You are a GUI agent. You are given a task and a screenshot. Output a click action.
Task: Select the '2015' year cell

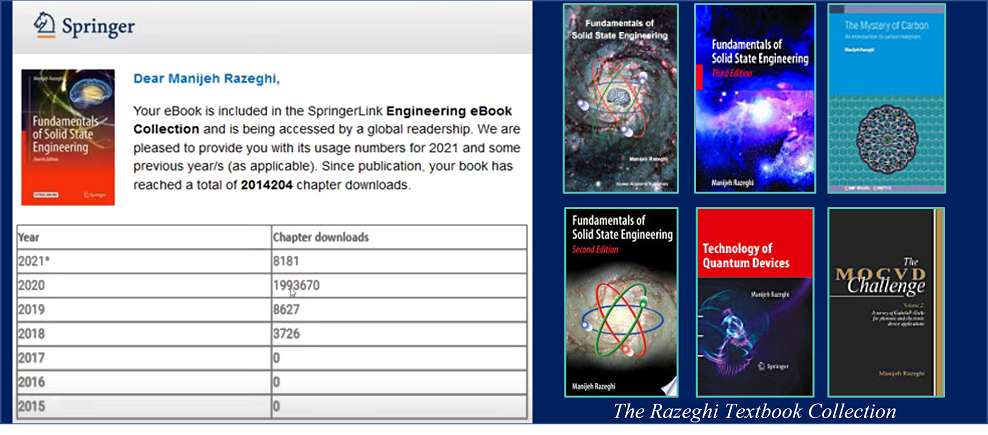pos(144,406)
